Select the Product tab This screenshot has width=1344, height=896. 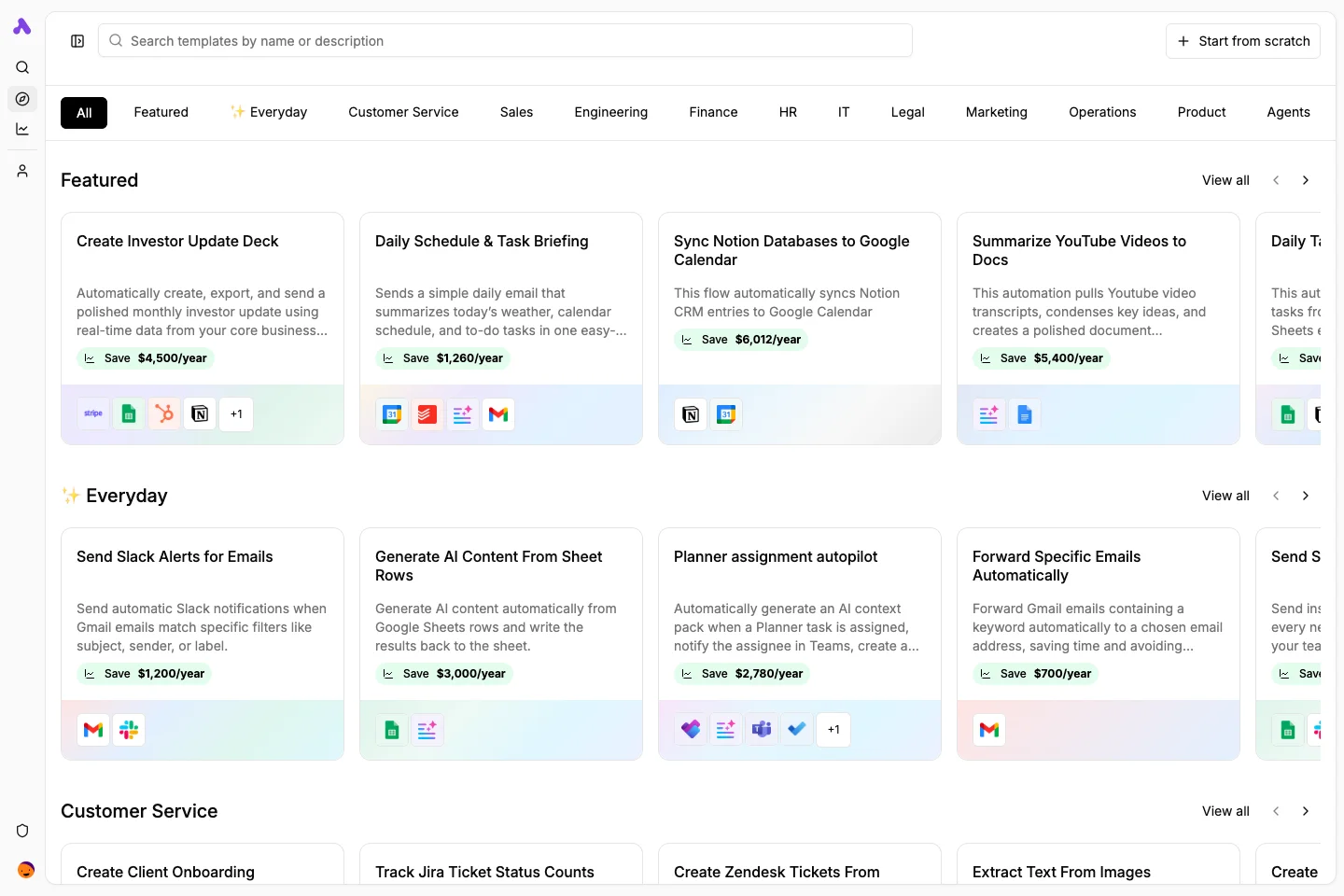click(1201, 112)
